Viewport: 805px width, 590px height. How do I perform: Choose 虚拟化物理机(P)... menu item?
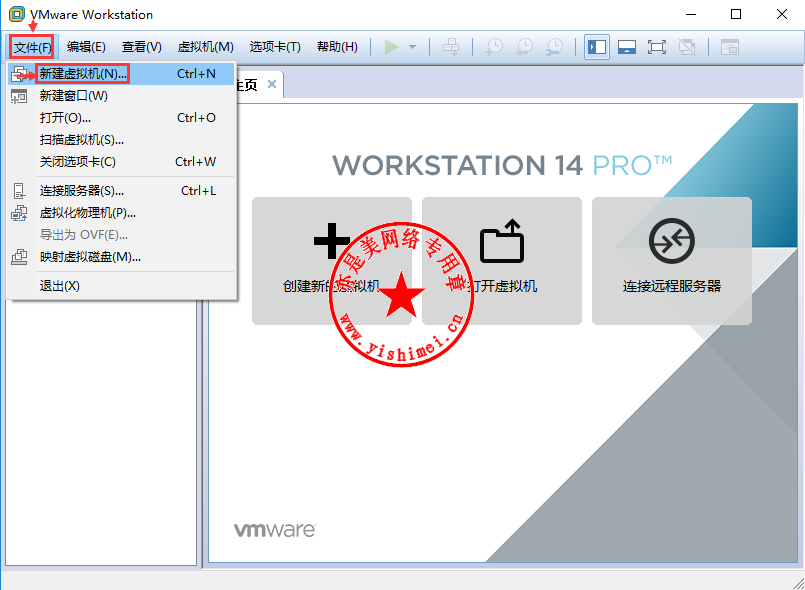[122, 213]
